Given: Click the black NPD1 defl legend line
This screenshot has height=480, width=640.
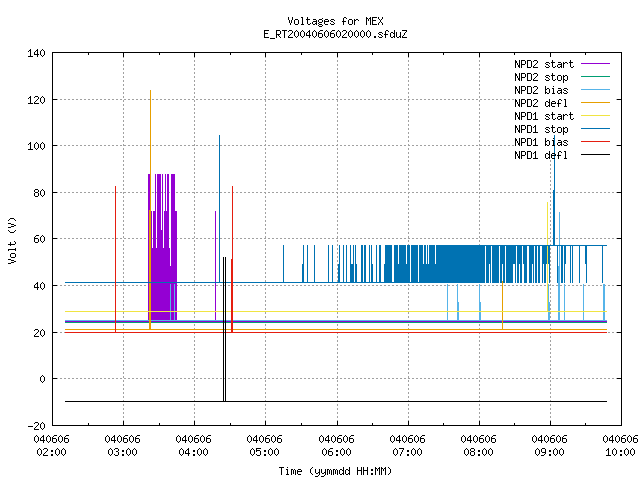Looking at the screenshot, I should pyautogui.click(x=595, y=155).
